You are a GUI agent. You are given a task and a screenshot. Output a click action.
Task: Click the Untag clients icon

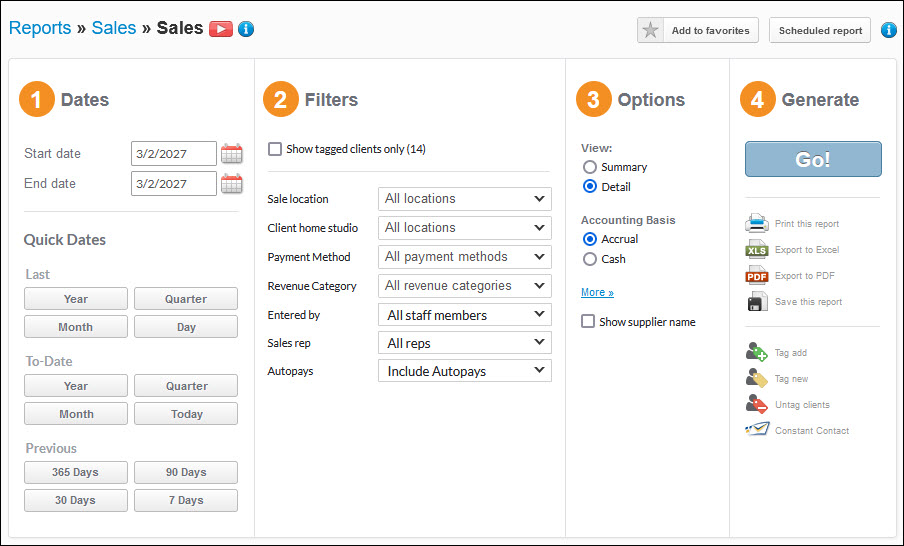757,405
